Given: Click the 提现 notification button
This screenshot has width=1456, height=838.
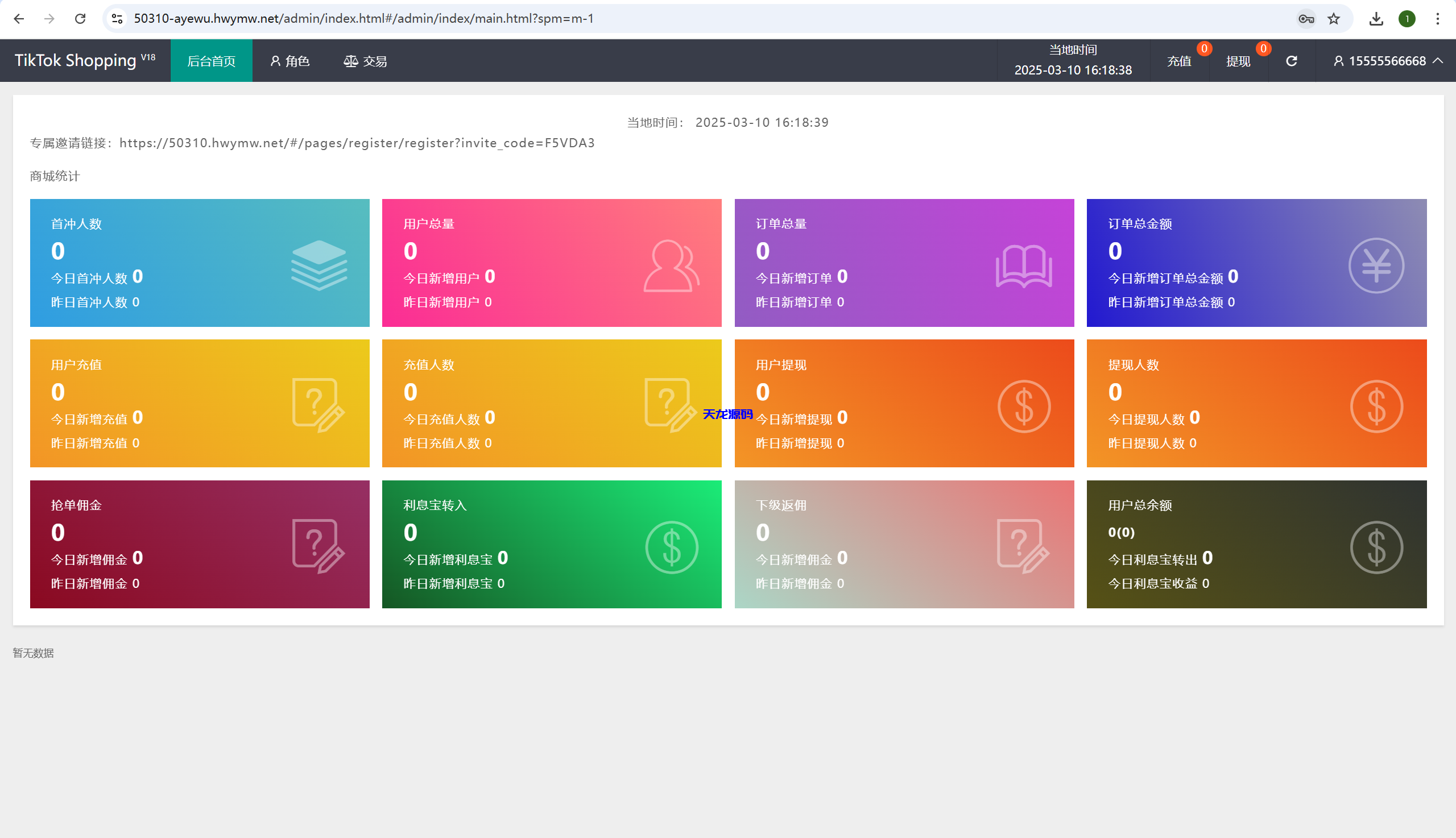Looking at the screenshot, I should 1238,61.
